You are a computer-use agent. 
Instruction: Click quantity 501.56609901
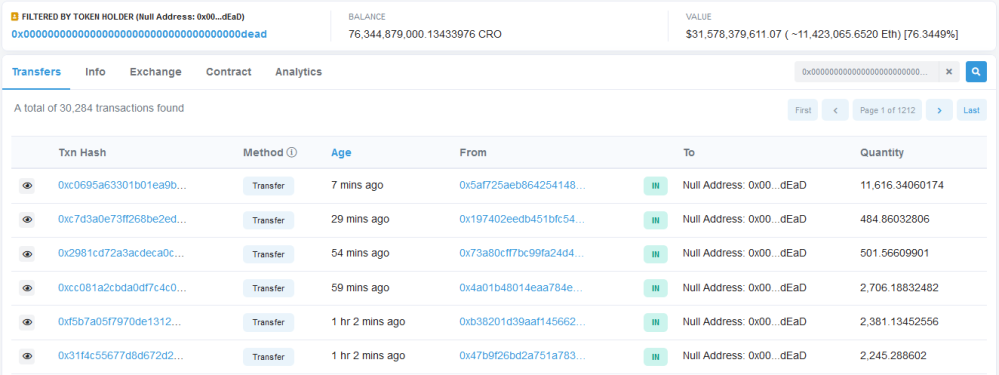pyautogui.click(x=895, y=253)
